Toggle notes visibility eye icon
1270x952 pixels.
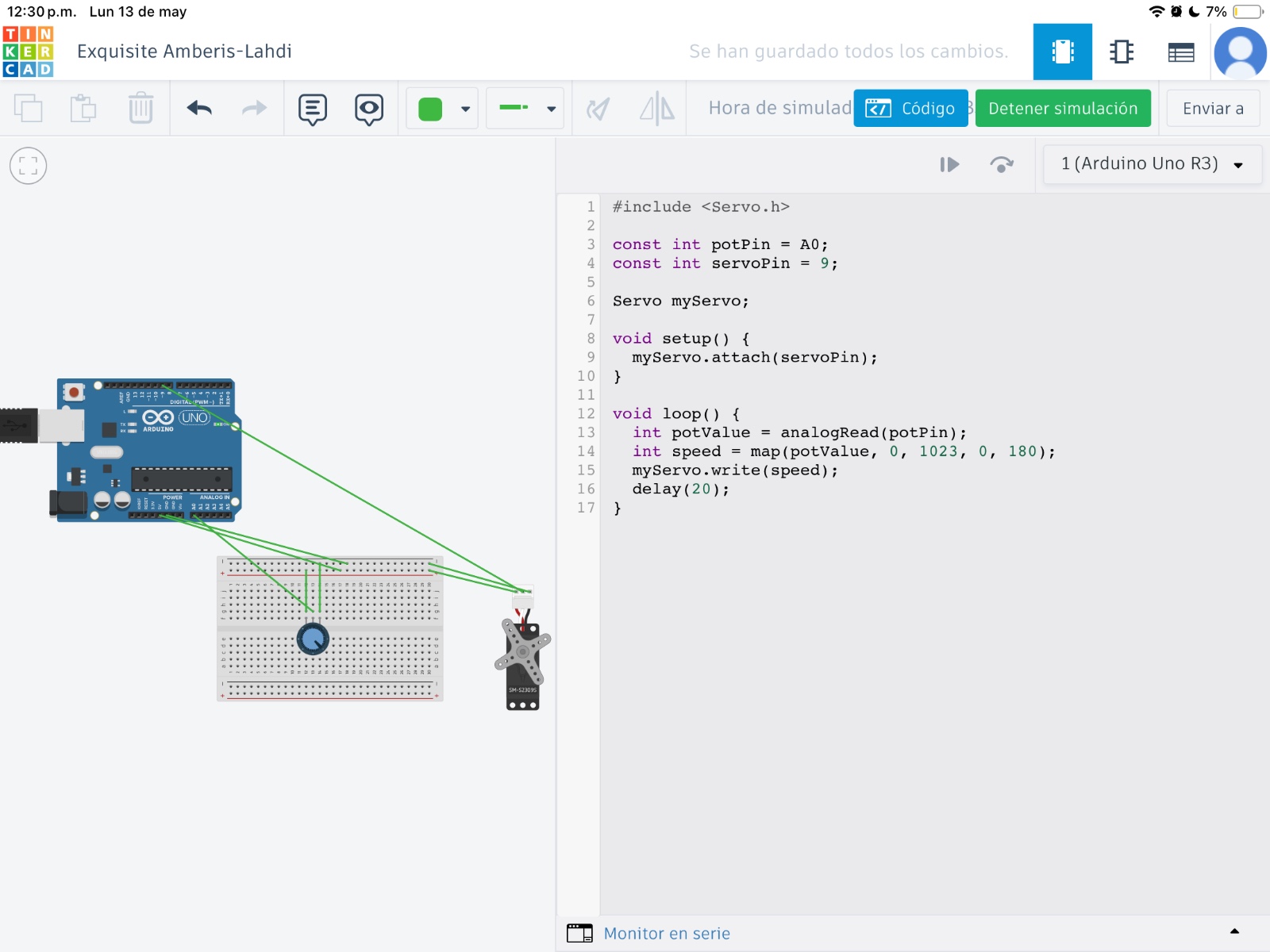click(369, 109)
